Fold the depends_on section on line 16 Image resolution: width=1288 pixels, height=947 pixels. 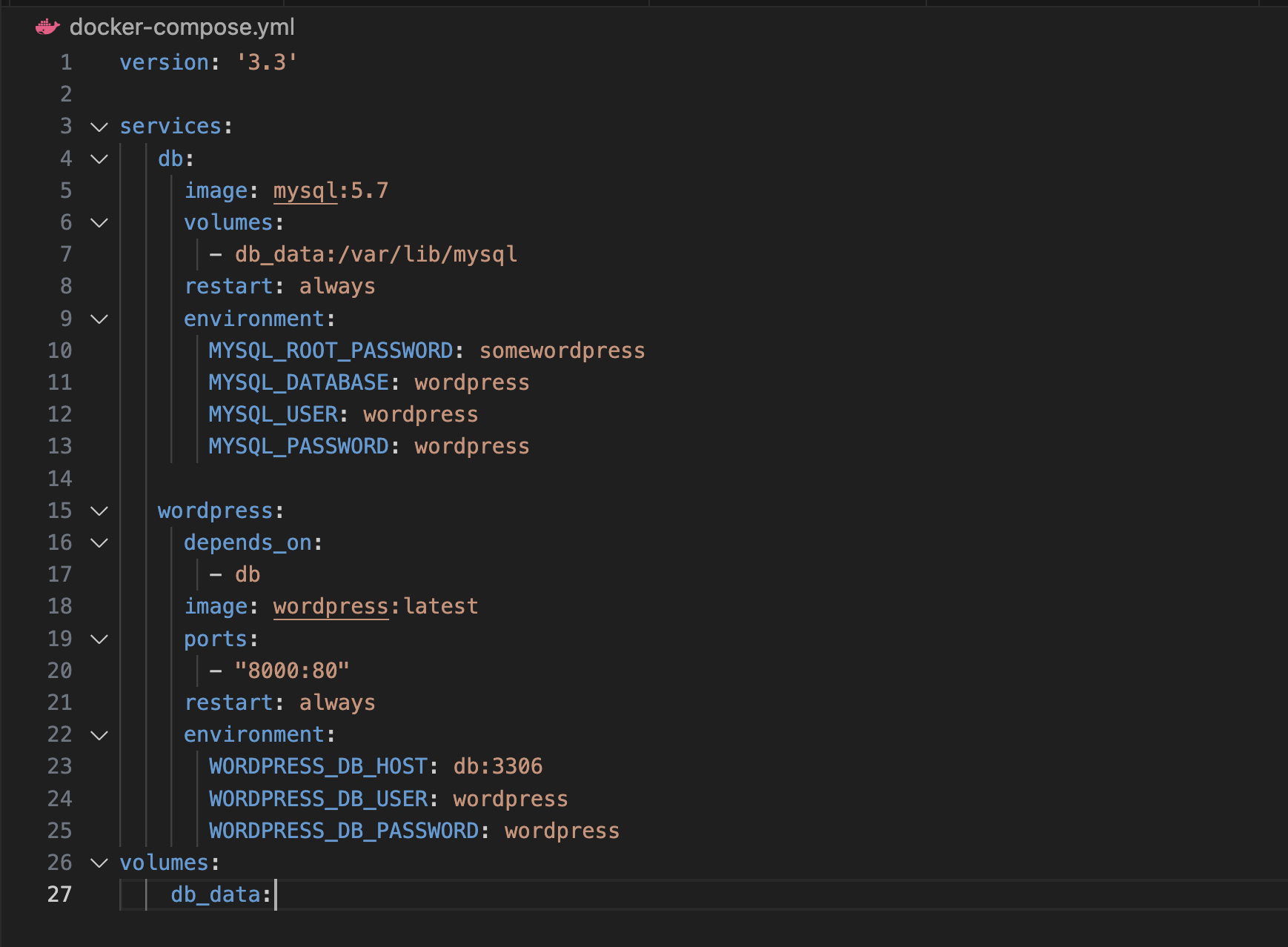[x=99, y=542]
